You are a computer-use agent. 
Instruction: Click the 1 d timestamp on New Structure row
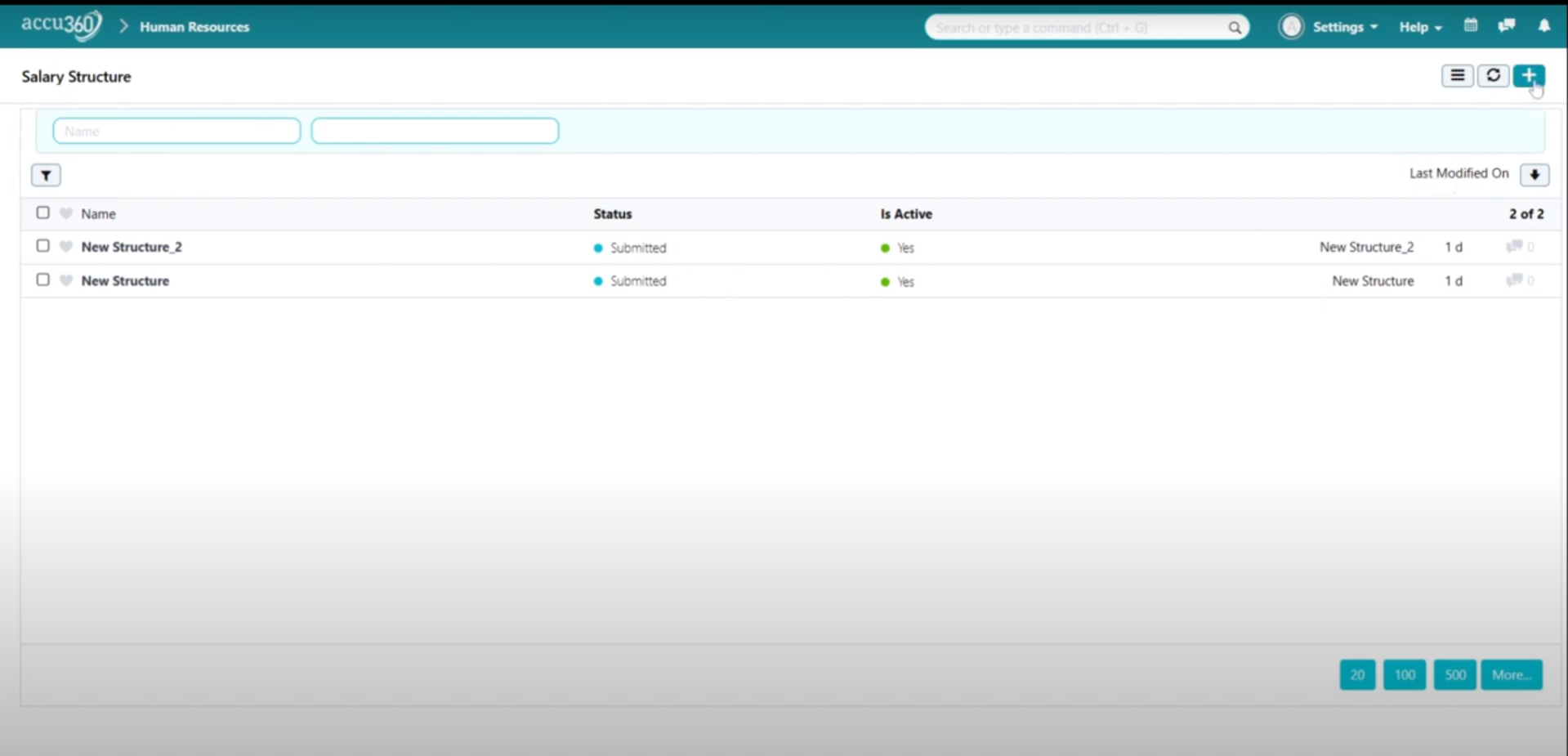[1454, 280]
